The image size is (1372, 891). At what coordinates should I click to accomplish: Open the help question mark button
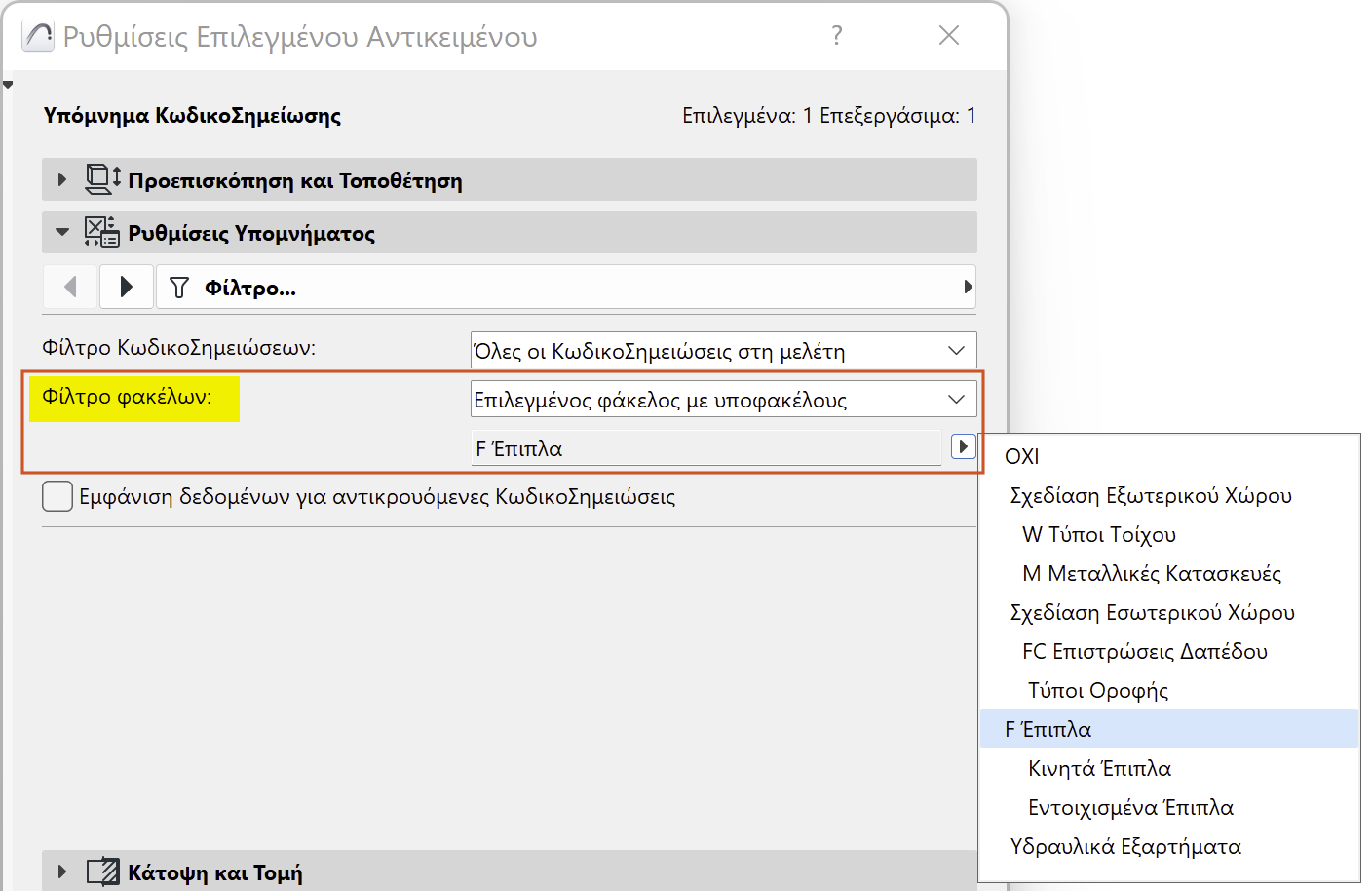[837, 36]
